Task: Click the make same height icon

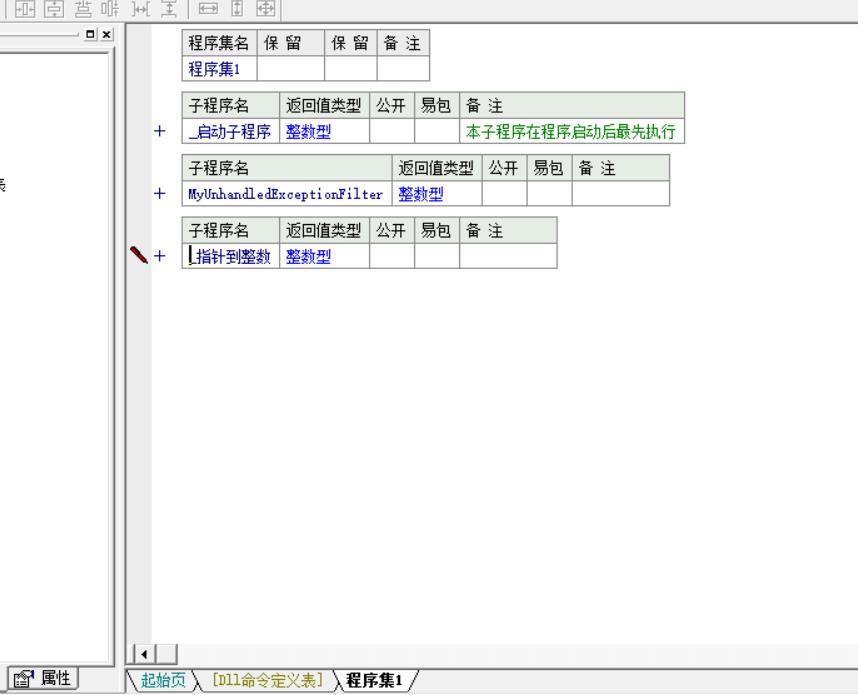Action: (x=237, y=8)
